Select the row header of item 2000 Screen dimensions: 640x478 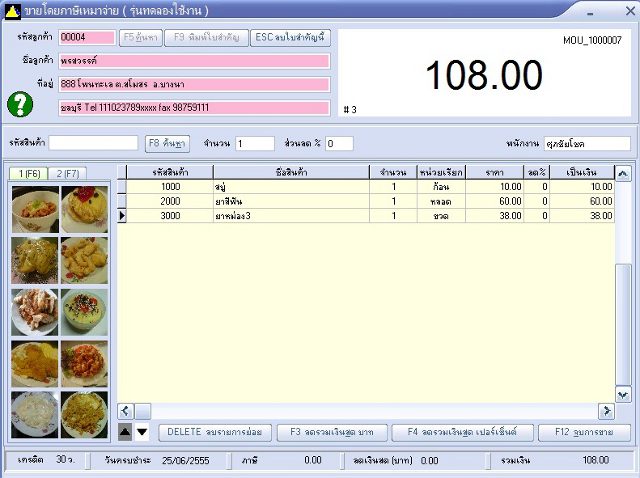[x=122, y=201]
